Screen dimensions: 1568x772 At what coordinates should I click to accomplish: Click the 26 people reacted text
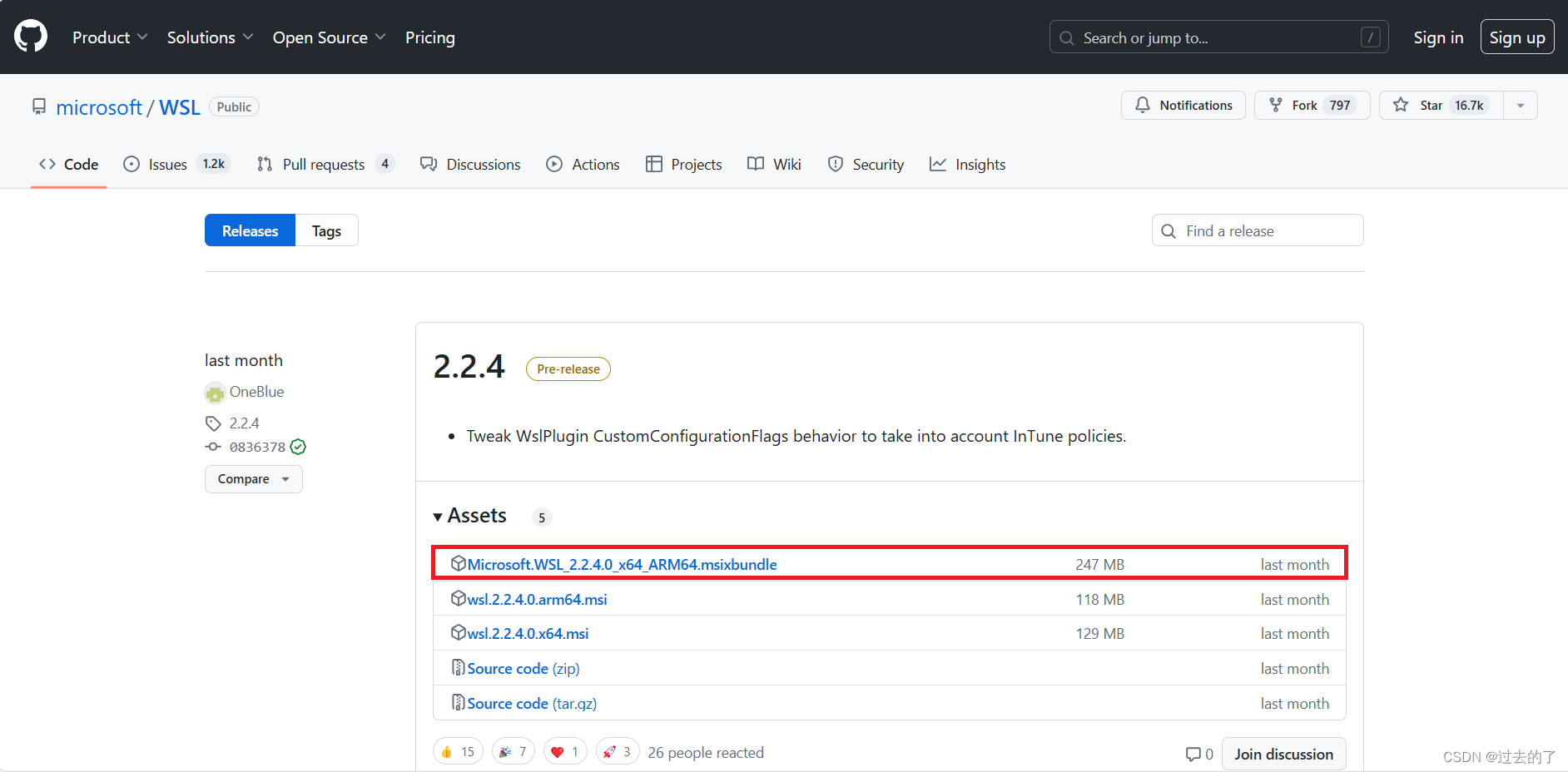(x=706, y=752)
